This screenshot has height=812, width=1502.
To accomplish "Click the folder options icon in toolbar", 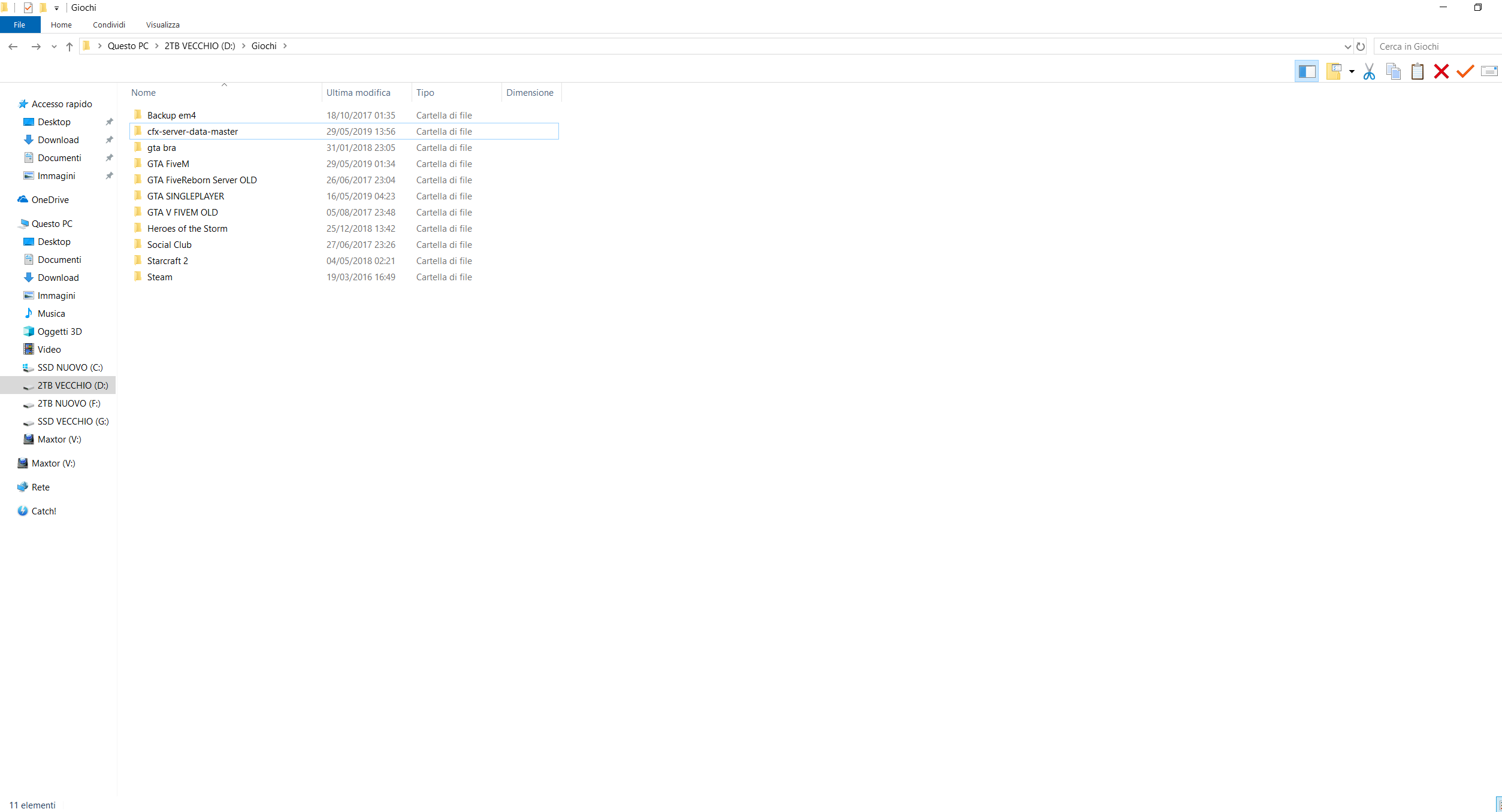I will (x=1334, y=72).
